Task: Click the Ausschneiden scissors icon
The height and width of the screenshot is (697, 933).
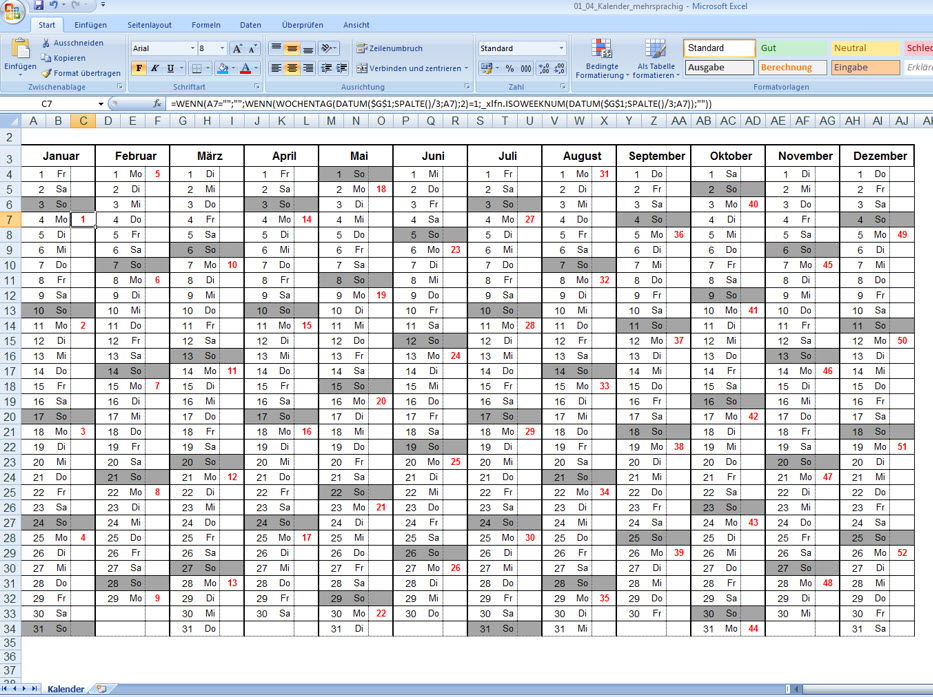Action: tap(47, 43)
